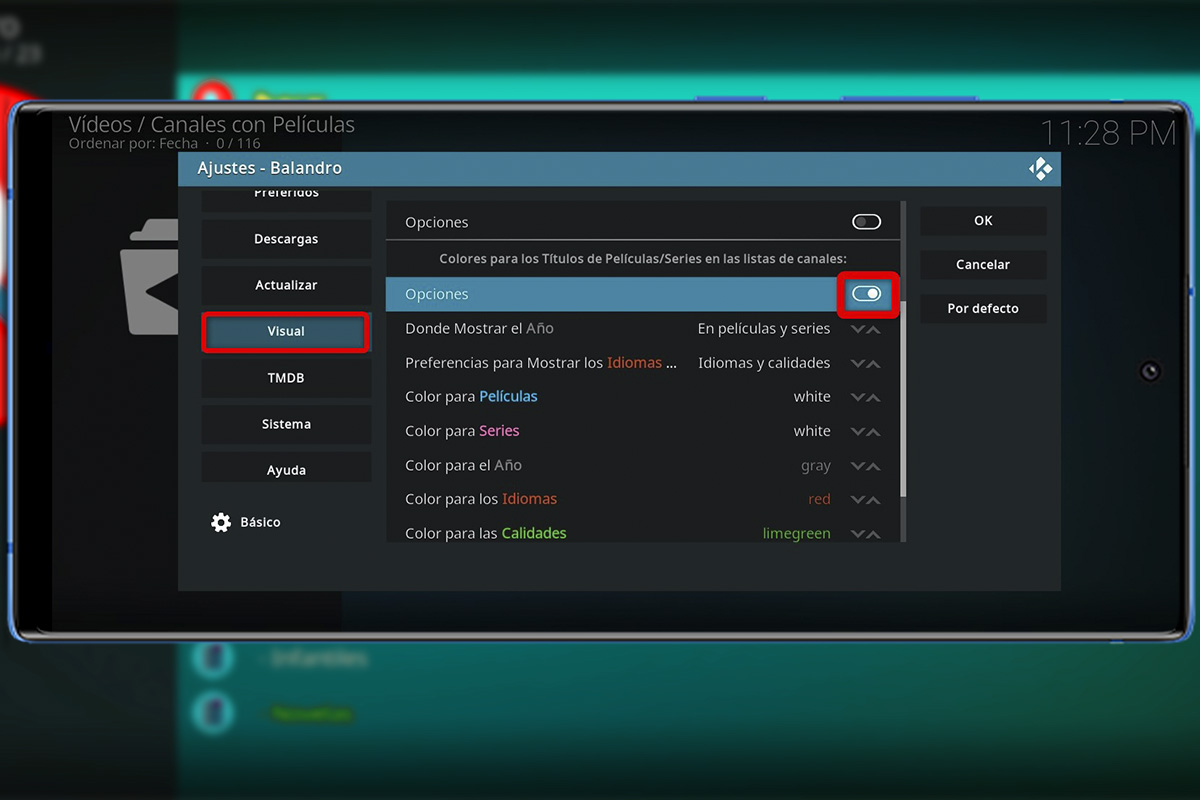
Task: Open the Ayuda section
Action: [286, 469]
